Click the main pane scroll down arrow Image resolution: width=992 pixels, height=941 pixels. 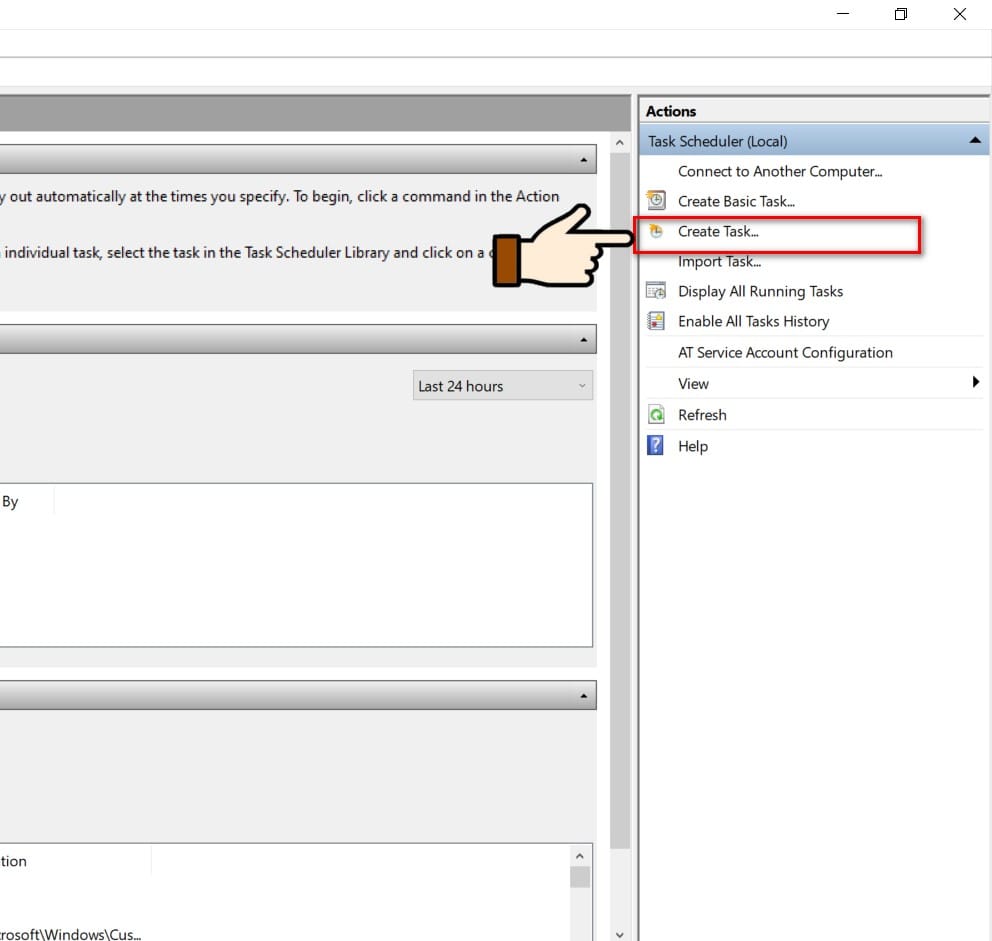point(619,935)
